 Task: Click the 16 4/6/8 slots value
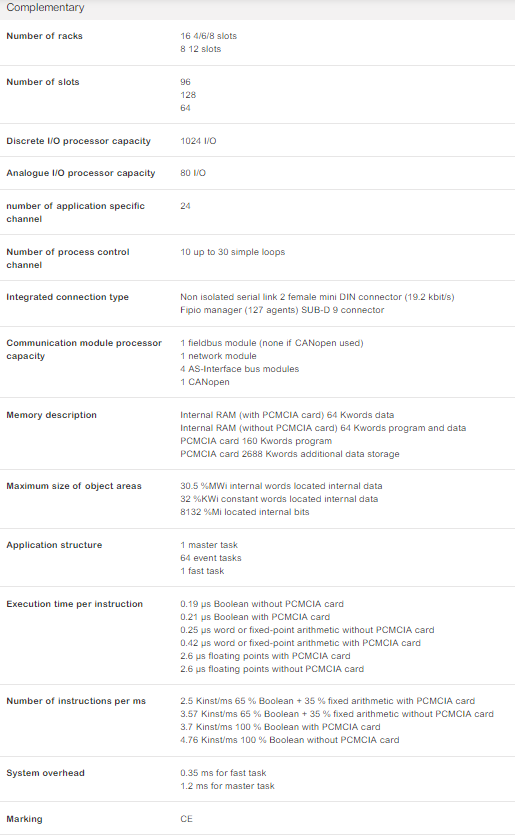[209, 36]
